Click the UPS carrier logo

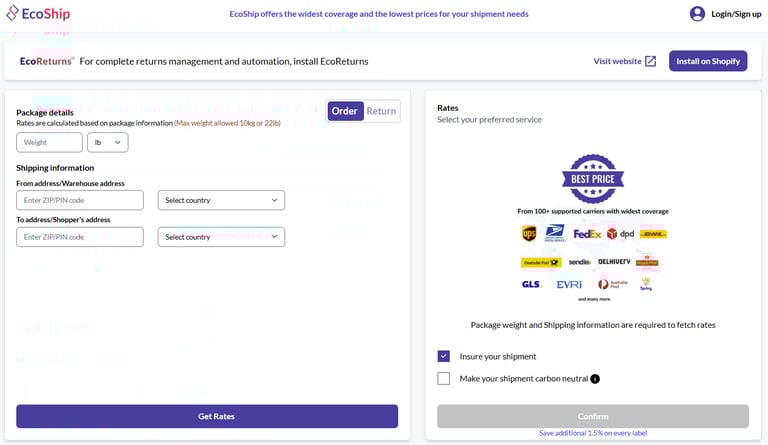point(529,234)
